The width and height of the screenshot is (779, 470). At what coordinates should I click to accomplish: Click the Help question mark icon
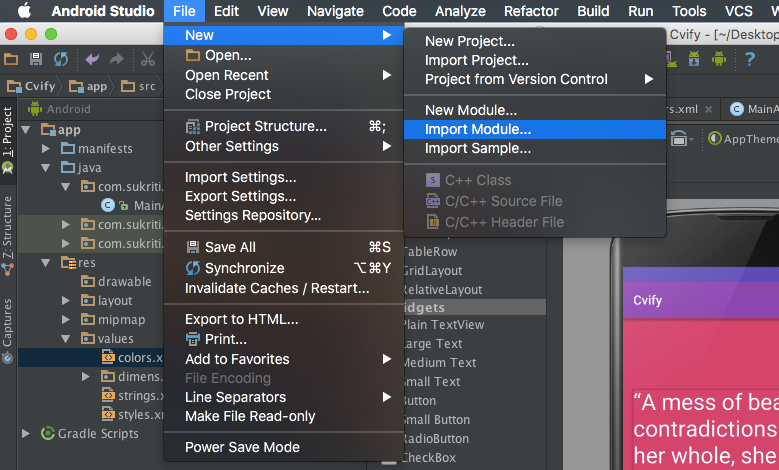click(750, 59)
